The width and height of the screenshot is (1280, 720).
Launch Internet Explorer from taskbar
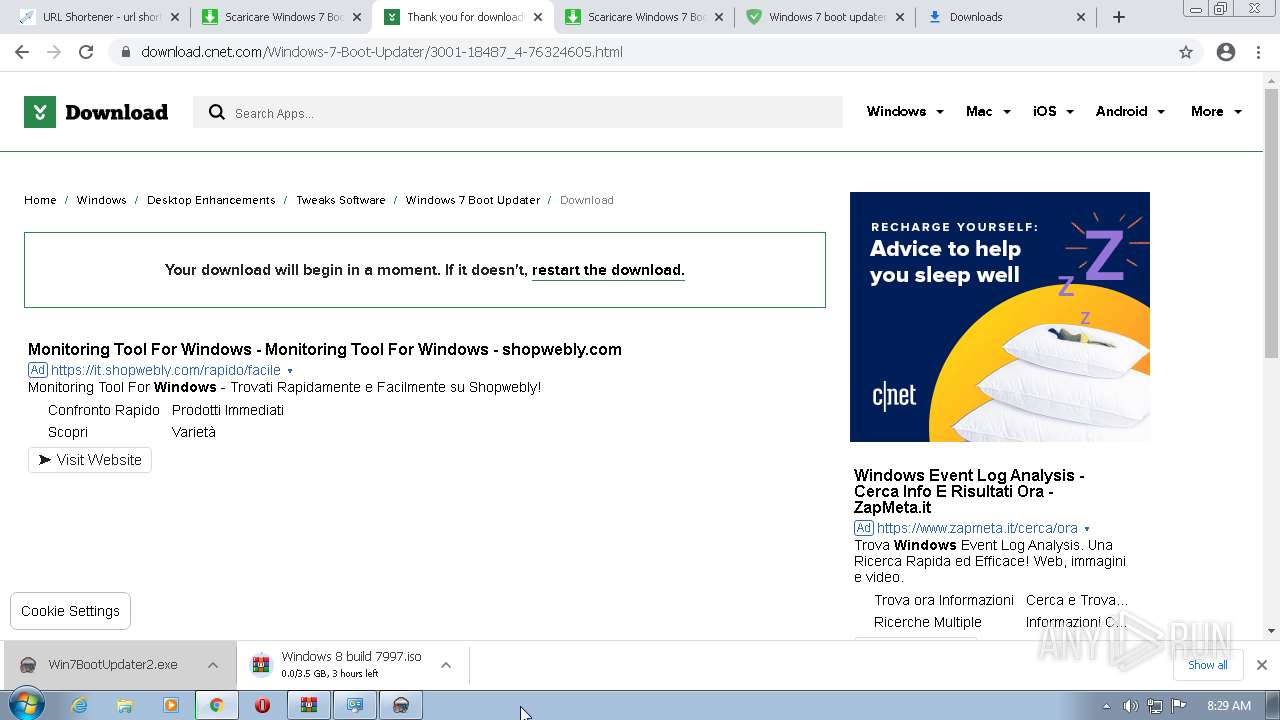coord(79,705)
